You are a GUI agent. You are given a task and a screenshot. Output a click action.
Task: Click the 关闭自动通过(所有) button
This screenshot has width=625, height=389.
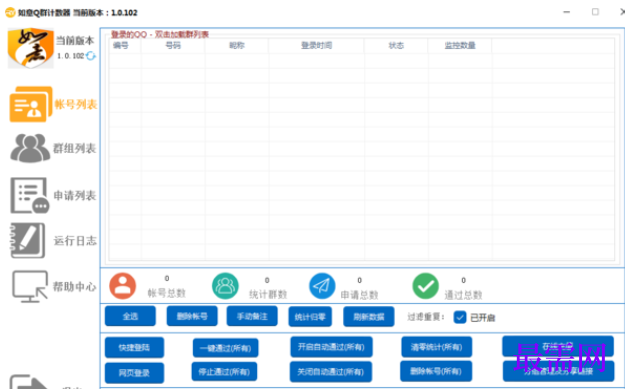click(x=330, y=372)
